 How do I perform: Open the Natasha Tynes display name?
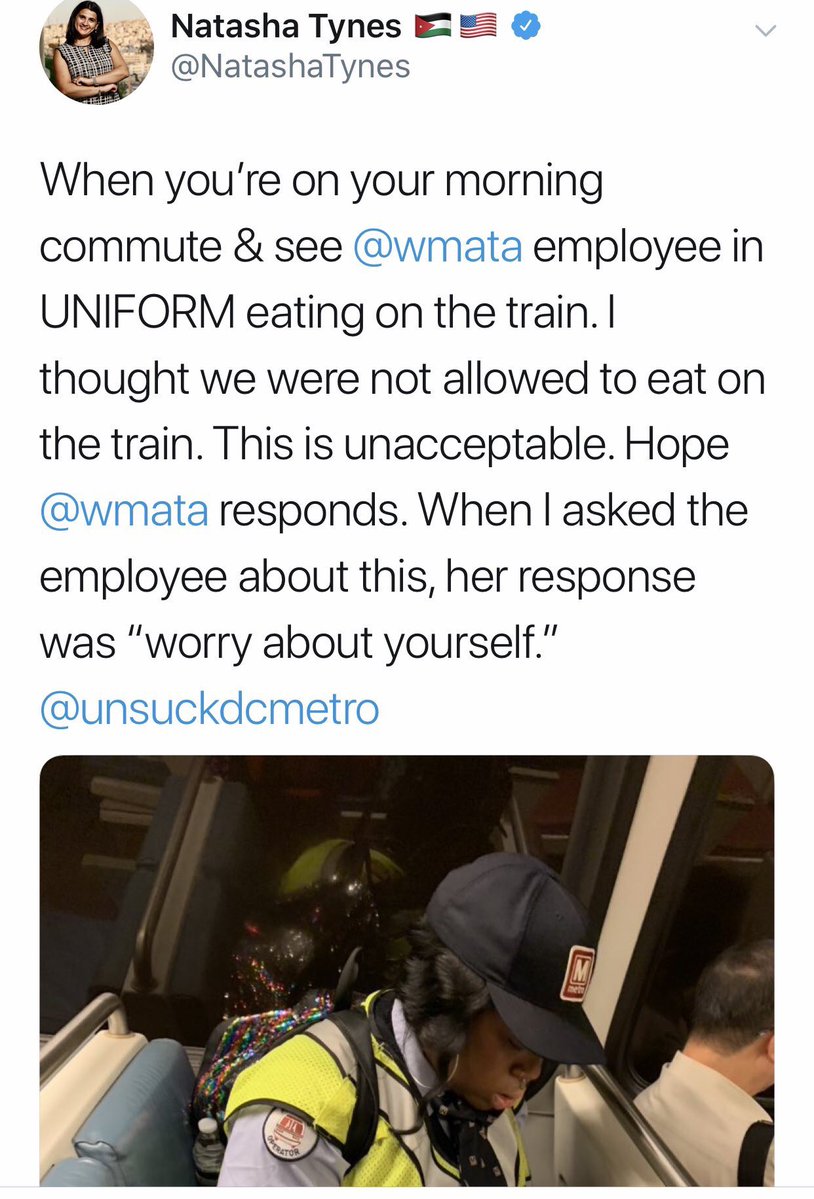click(x=286, y=27)
